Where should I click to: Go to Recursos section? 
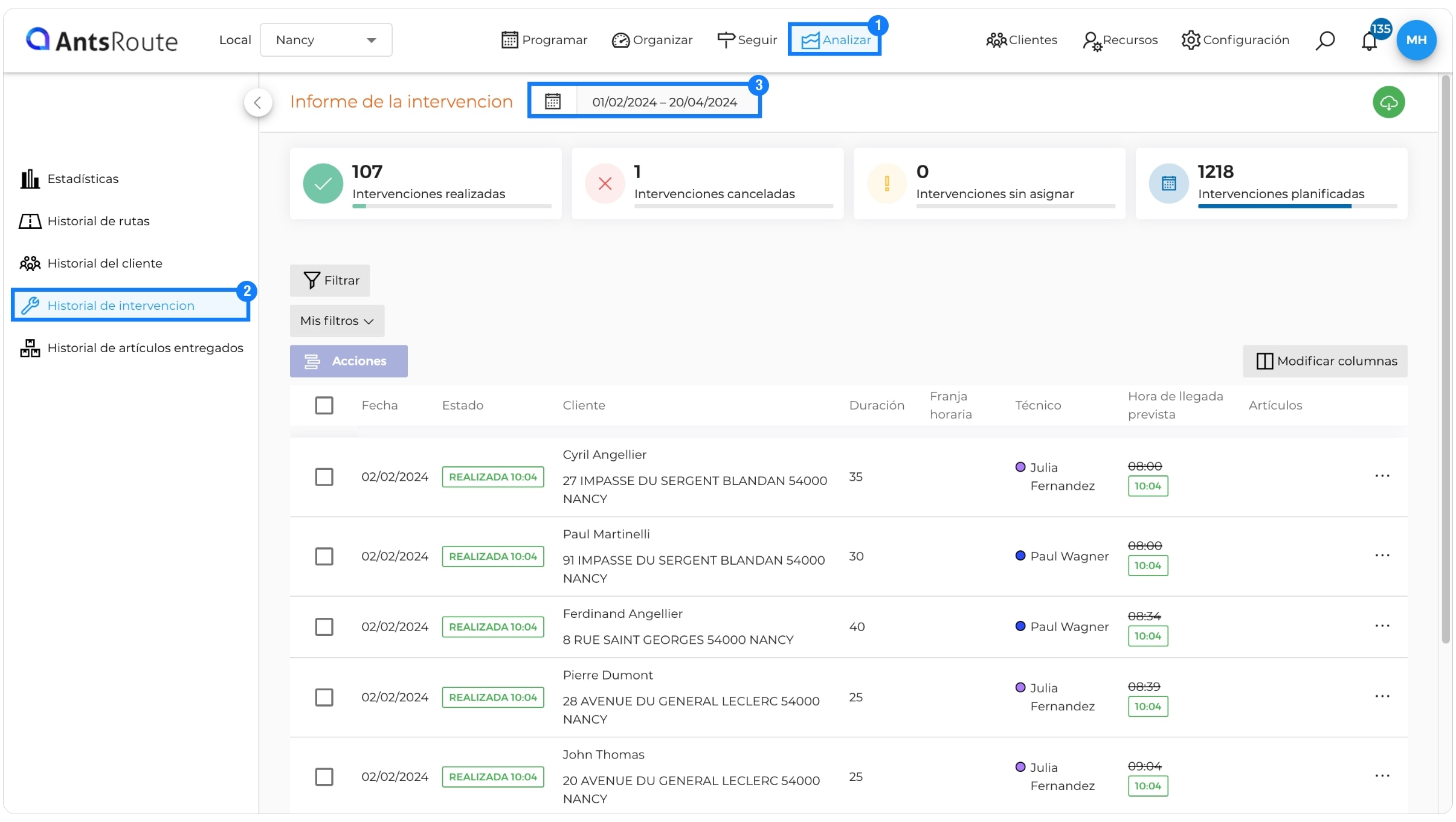(1120, 40)
